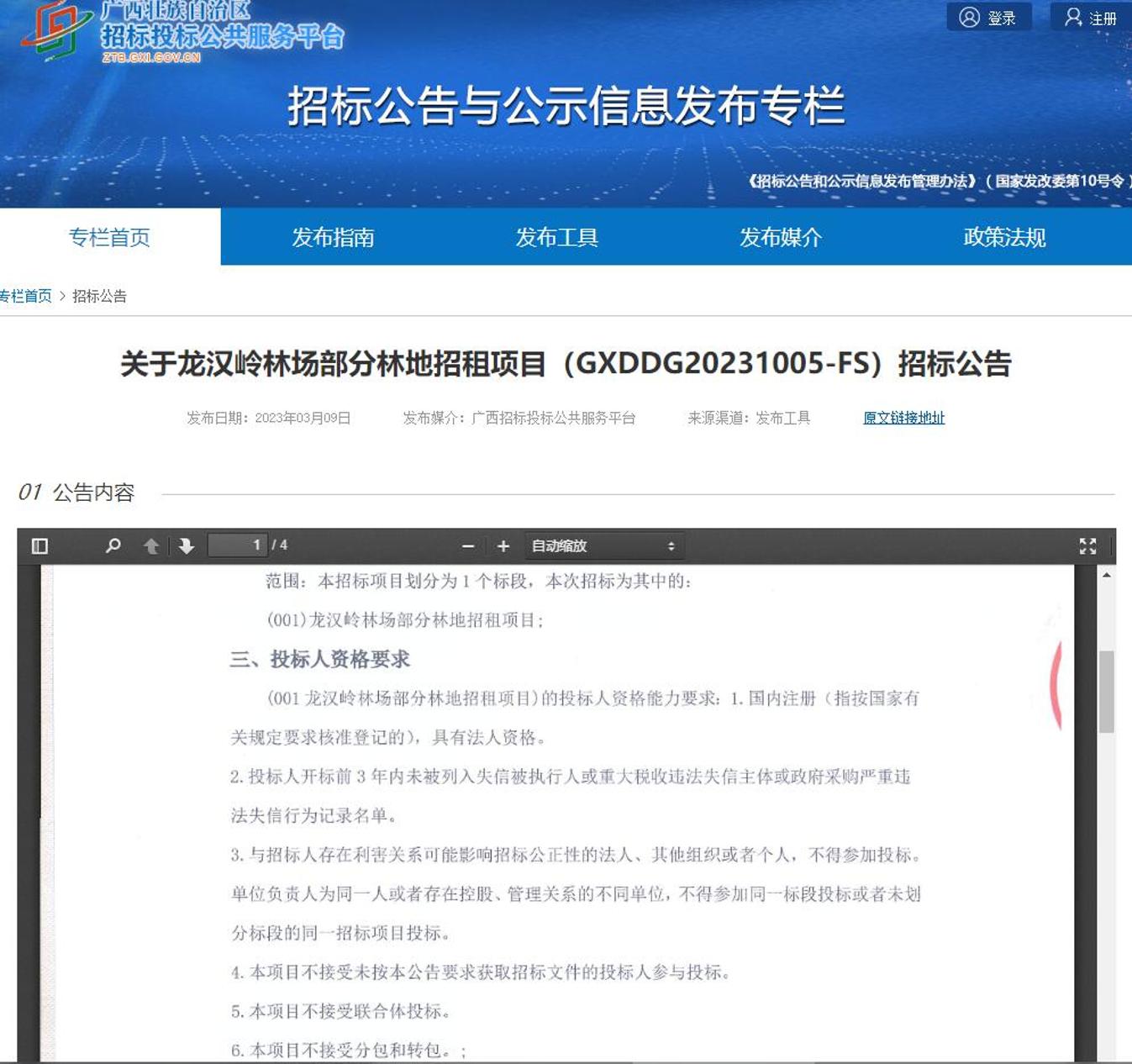Toggle the PDF viewer sidebar

point(39,546)
